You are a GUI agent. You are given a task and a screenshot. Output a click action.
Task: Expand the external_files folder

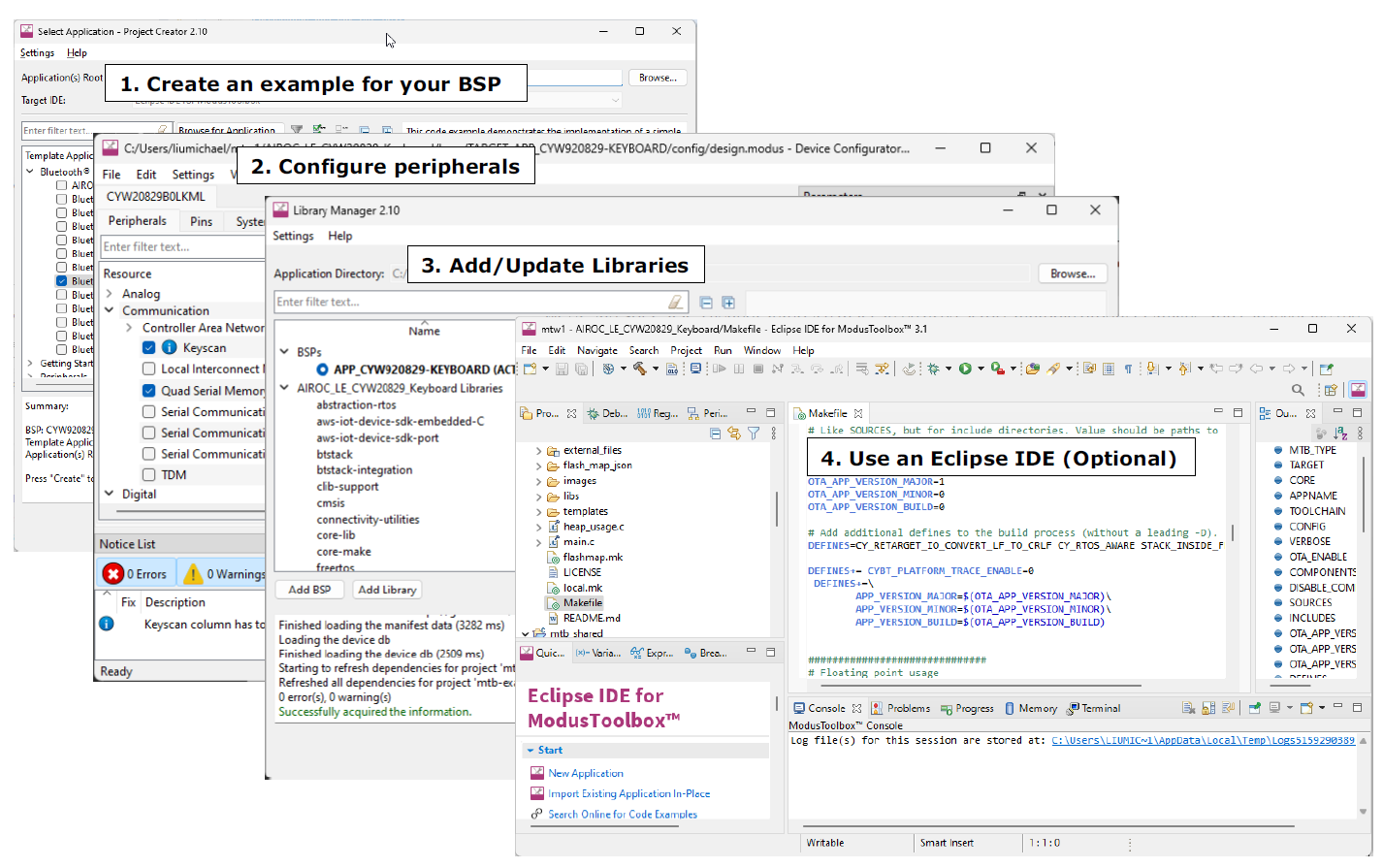[539, 450]
